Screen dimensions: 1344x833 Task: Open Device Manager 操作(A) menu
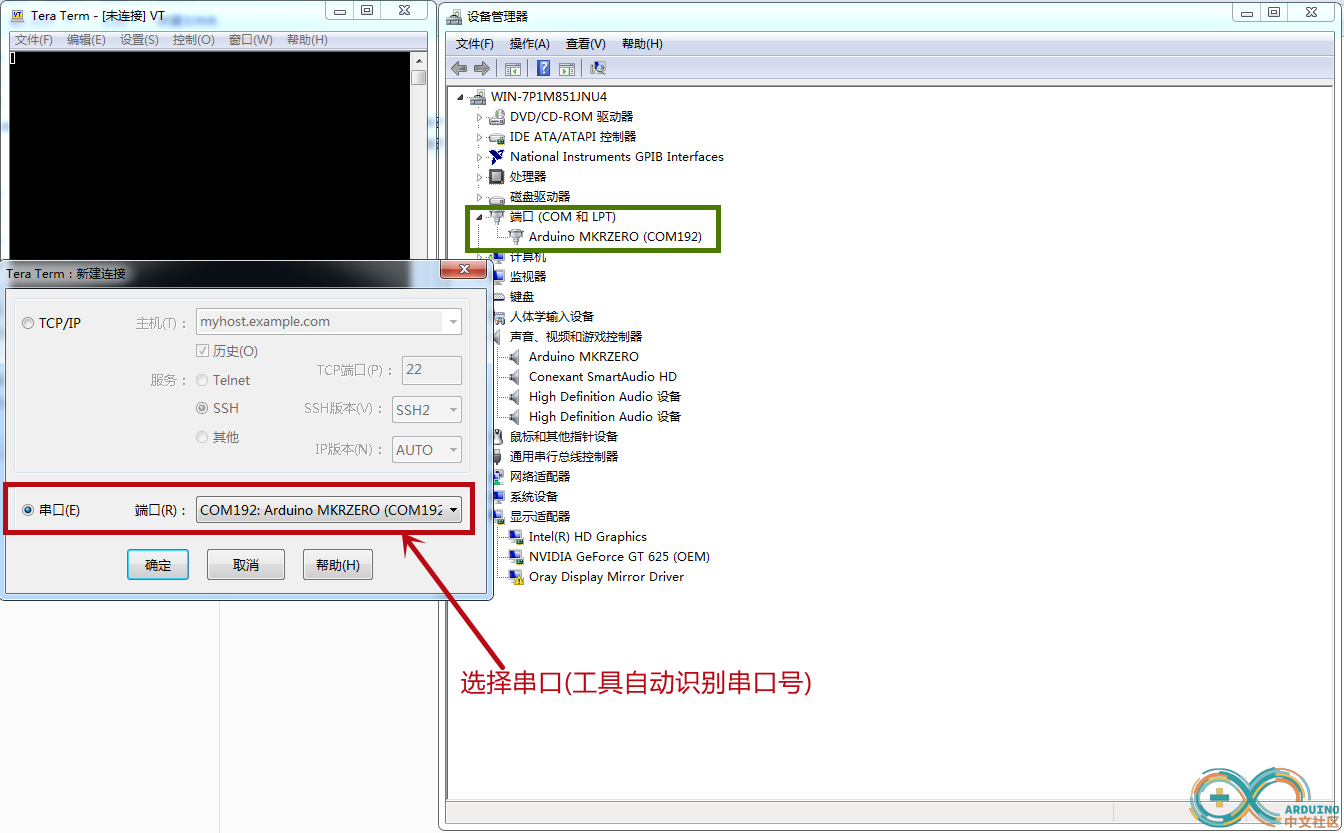(529, 44)
